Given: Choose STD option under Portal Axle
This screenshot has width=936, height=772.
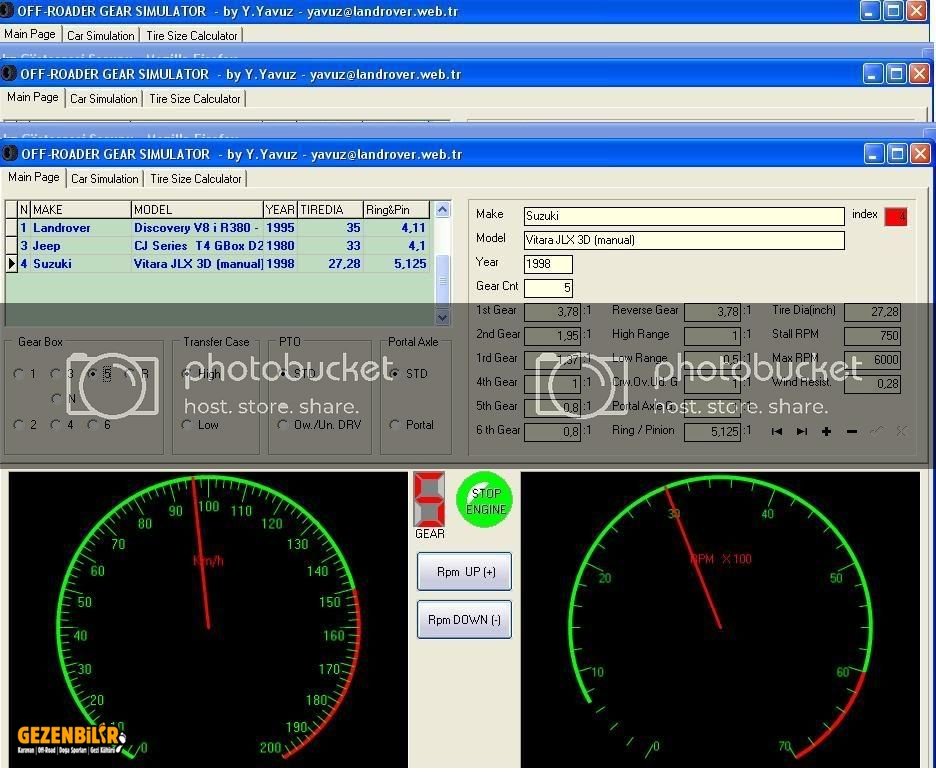Looking at the screenshot, I should [408, 374].
